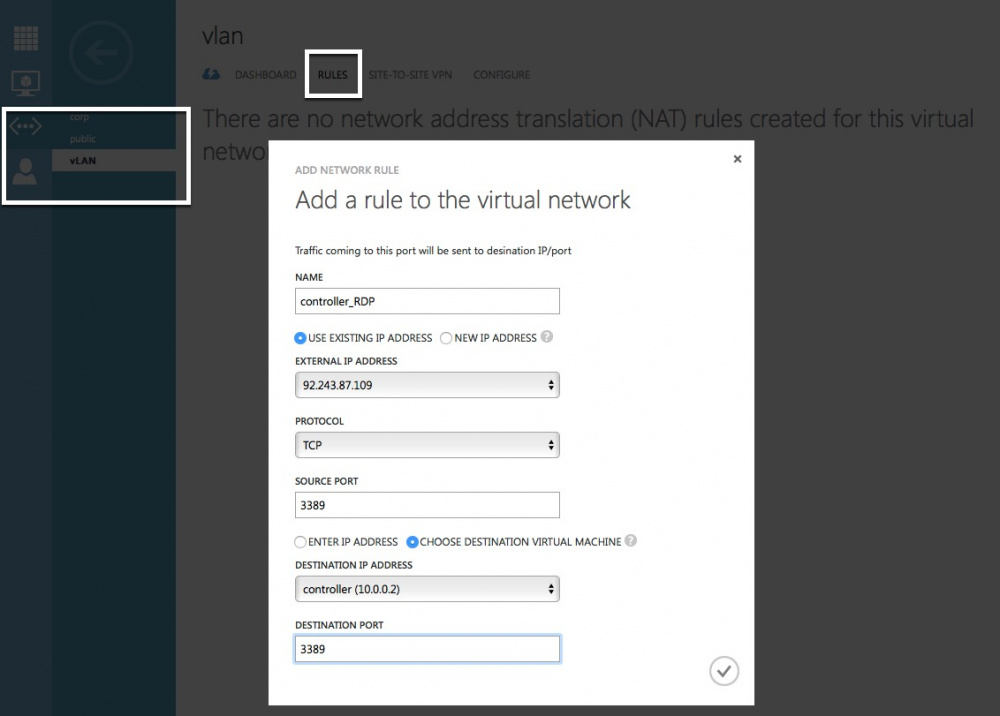
Task: Open the all items grid icon
Action: 26,38
